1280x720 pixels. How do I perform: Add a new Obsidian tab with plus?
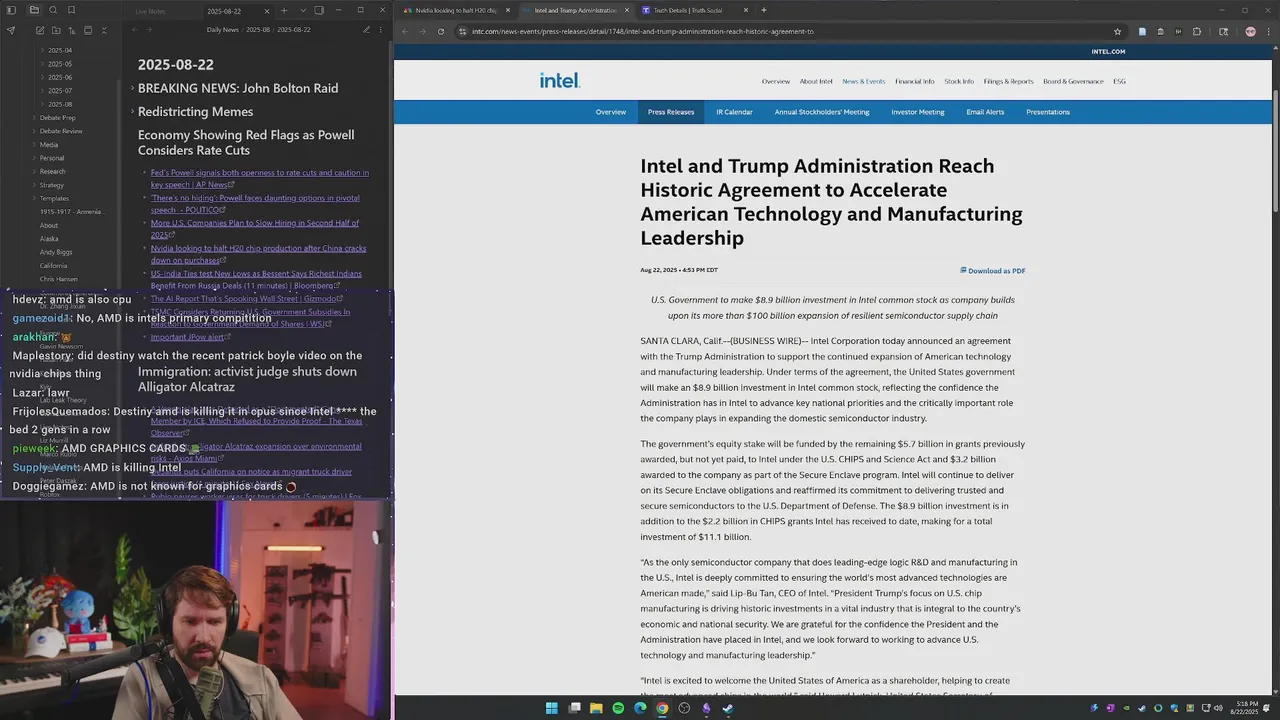(284, 10)
